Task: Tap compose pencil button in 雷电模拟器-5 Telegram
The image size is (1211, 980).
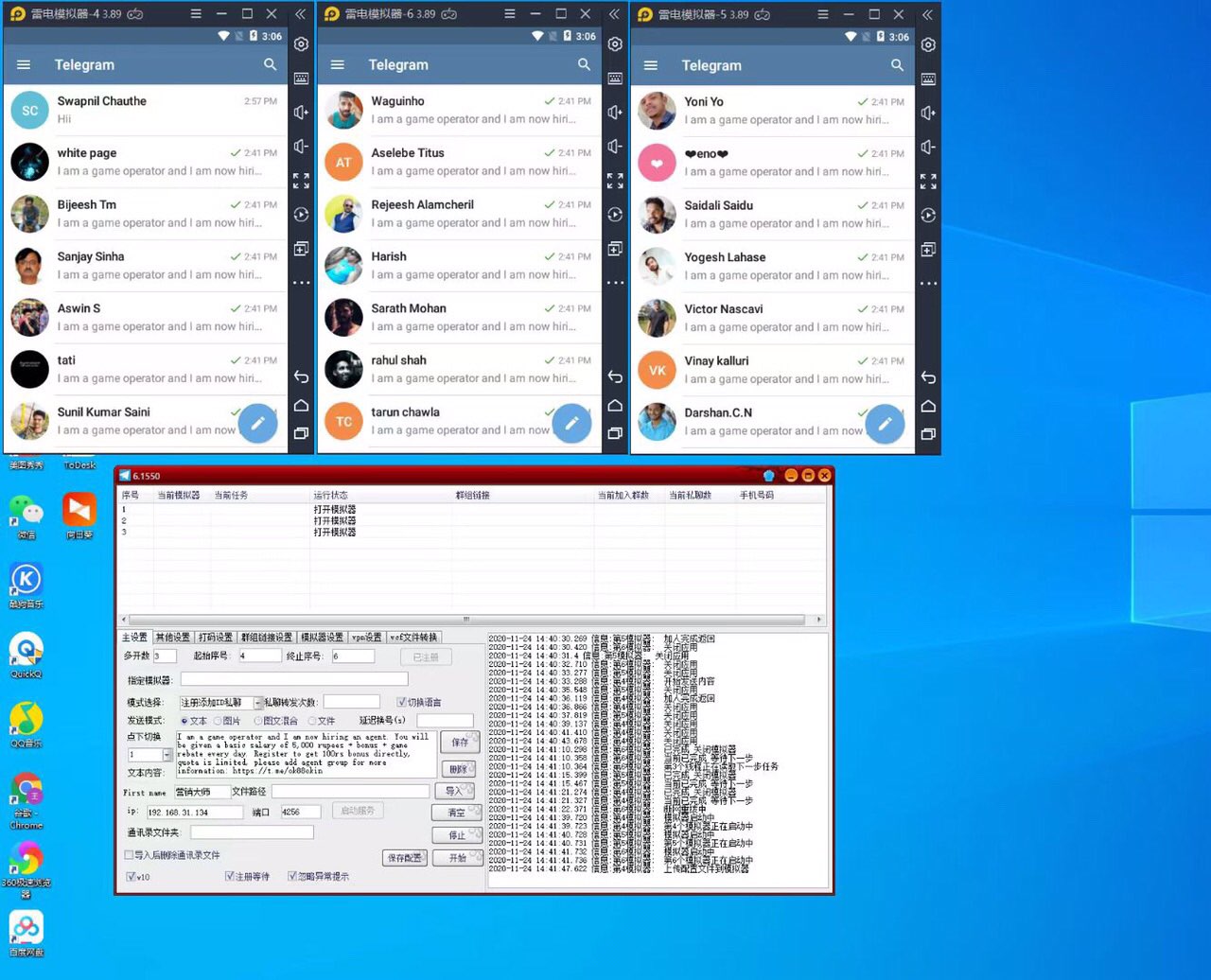Action: (885, 424)
